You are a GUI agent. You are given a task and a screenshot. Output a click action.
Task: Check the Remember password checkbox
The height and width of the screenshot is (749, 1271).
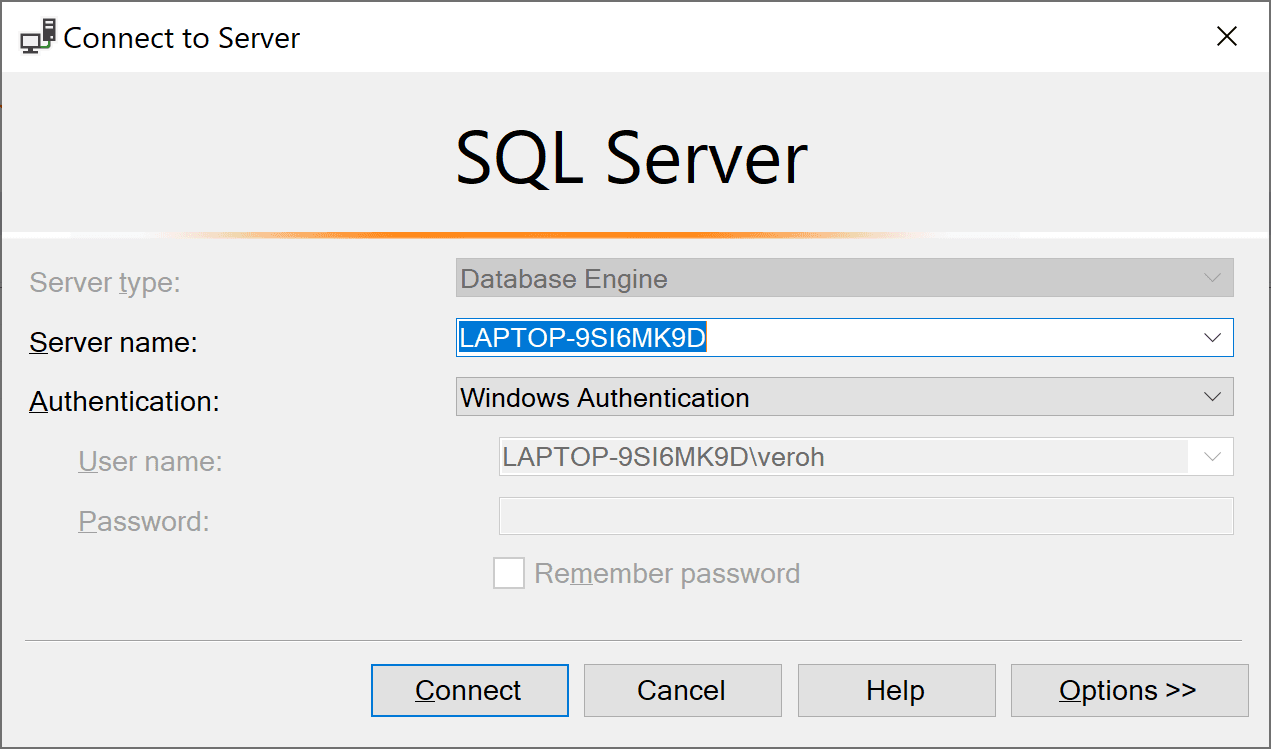coord(509,572)
